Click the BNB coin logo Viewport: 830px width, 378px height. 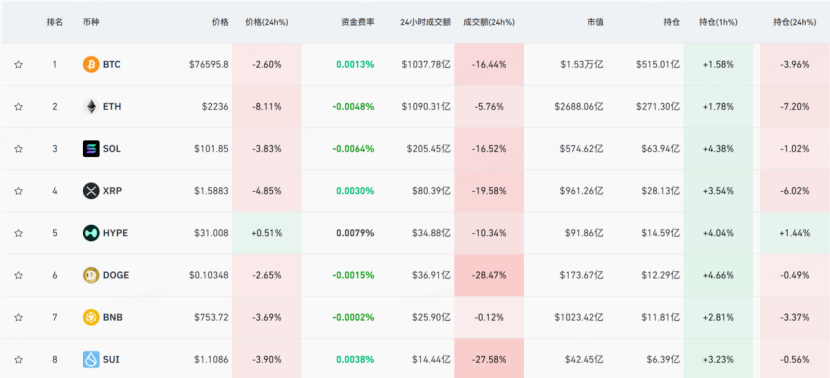[x=91, y=317]
